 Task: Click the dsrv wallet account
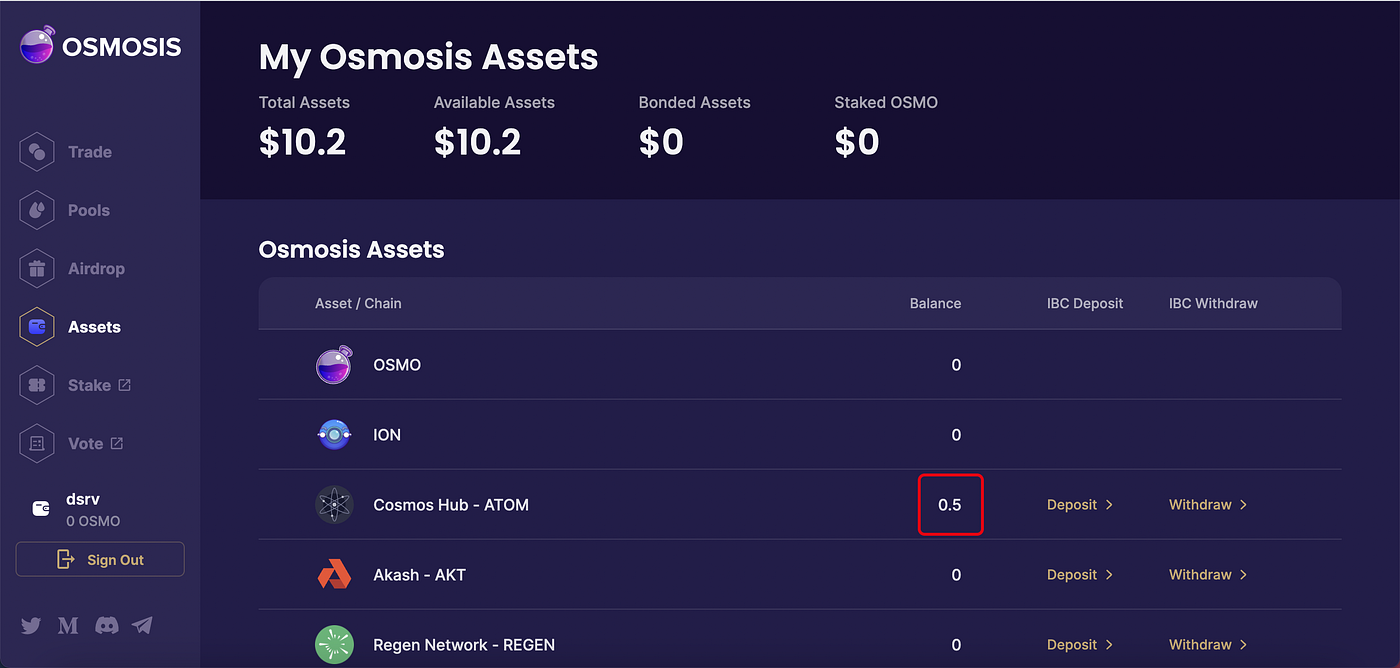(x=82, y=509)
